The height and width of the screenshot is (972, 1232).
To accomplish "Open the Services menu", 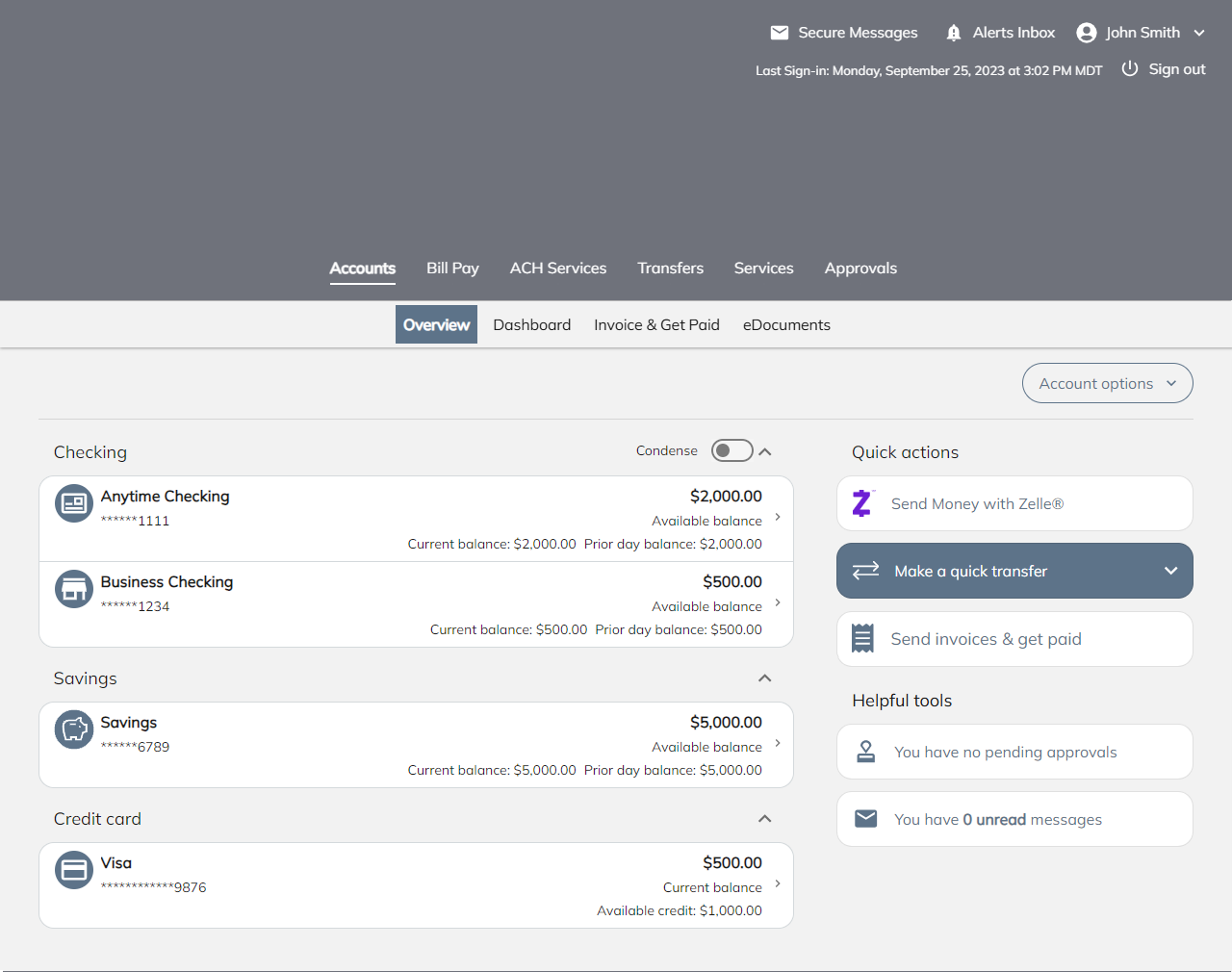I will (x=764, y=269).
